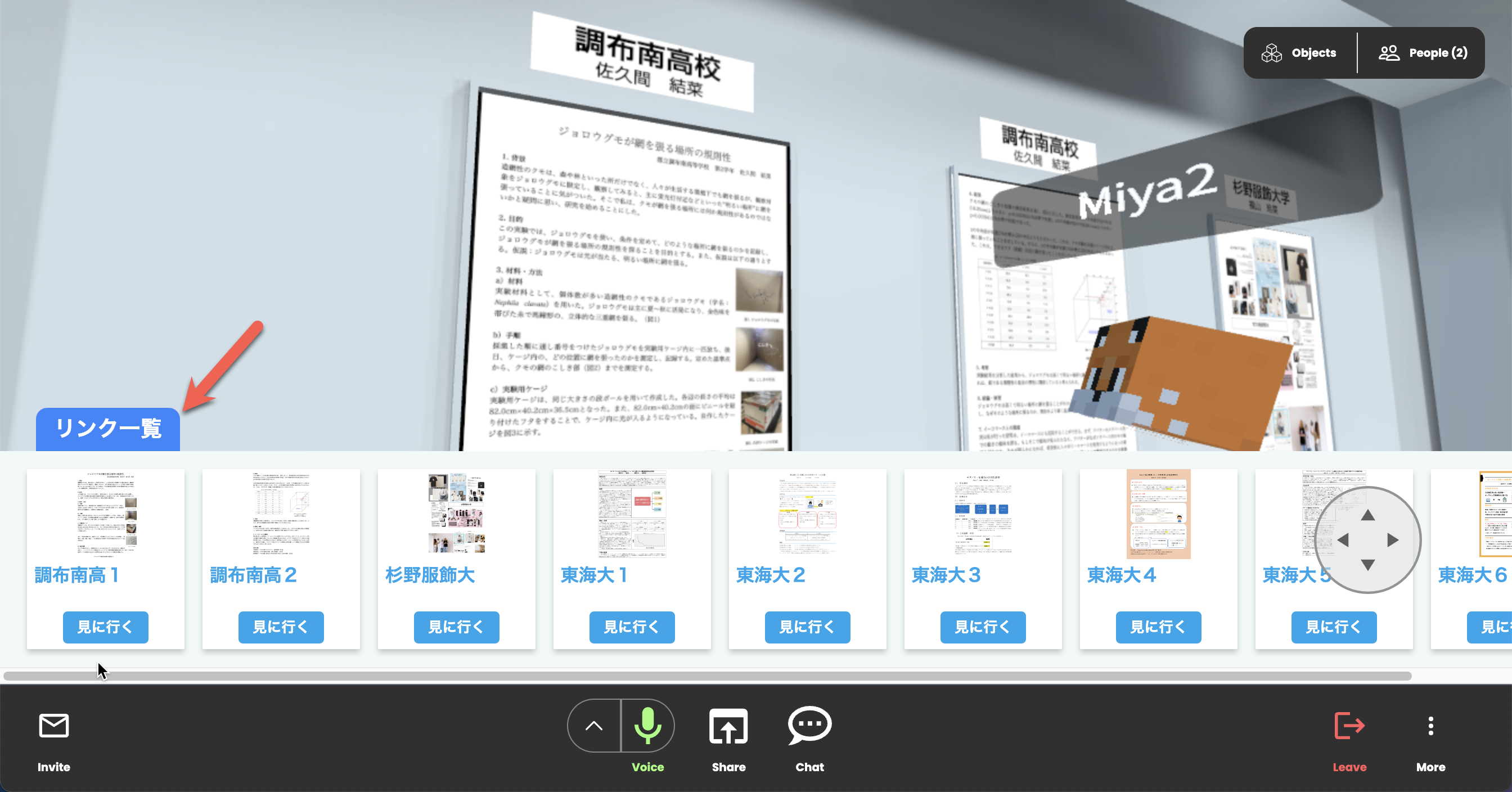The height and width of the screenshot is (792, 1512).
Task: Show the People (2) list
Action: 1423,53
